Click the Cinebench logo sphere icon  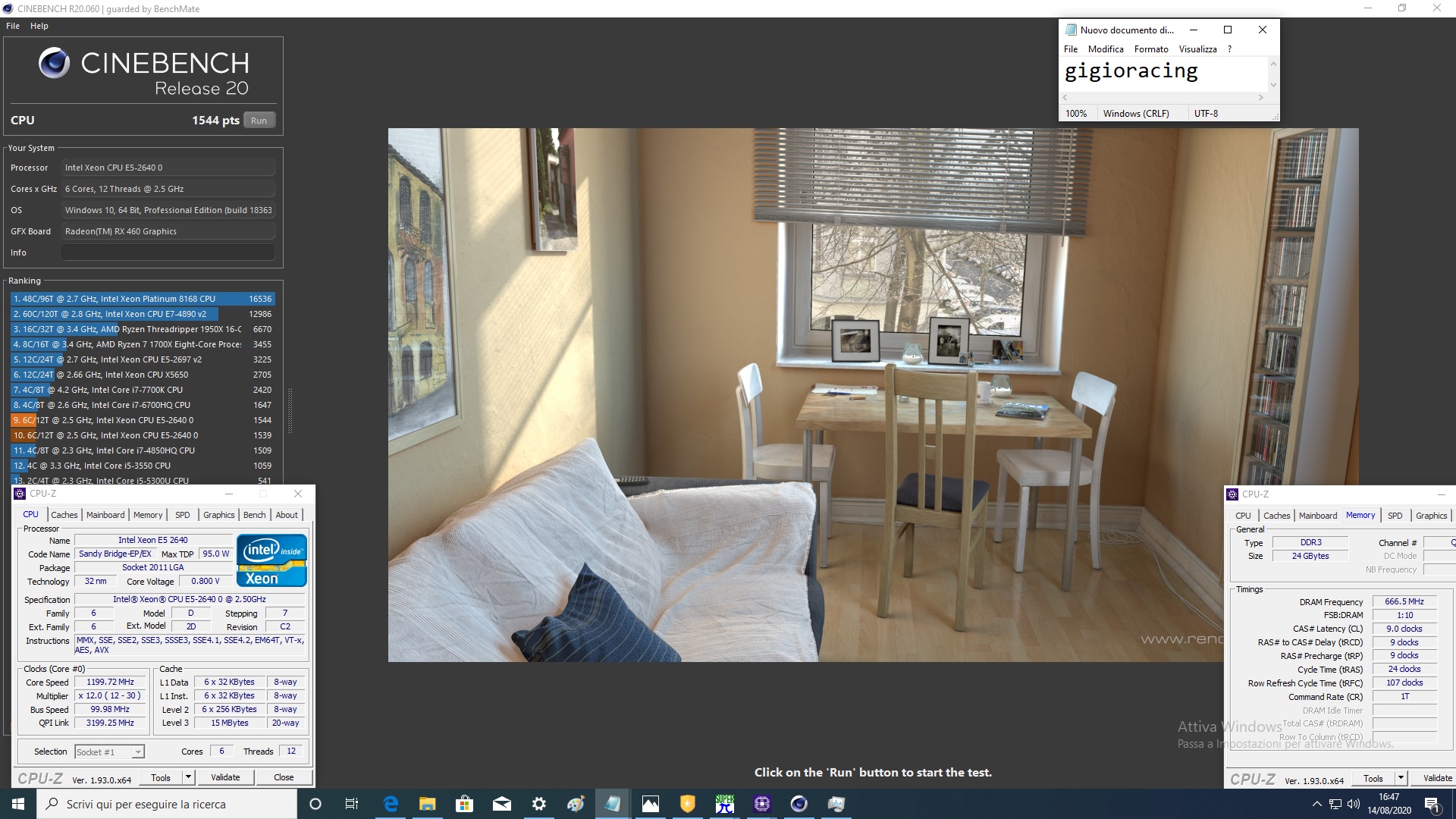[x=55, y=63]
